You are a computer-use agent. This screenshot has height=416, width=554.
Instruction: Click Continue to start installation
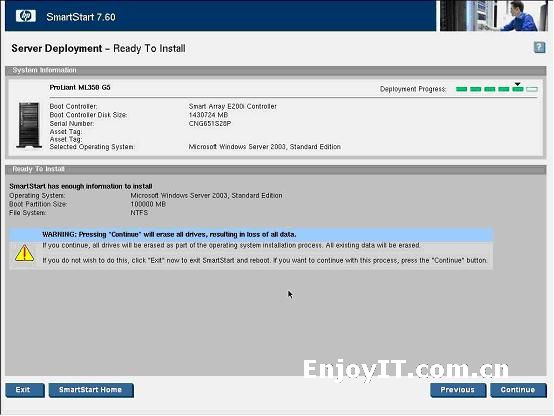518,390
